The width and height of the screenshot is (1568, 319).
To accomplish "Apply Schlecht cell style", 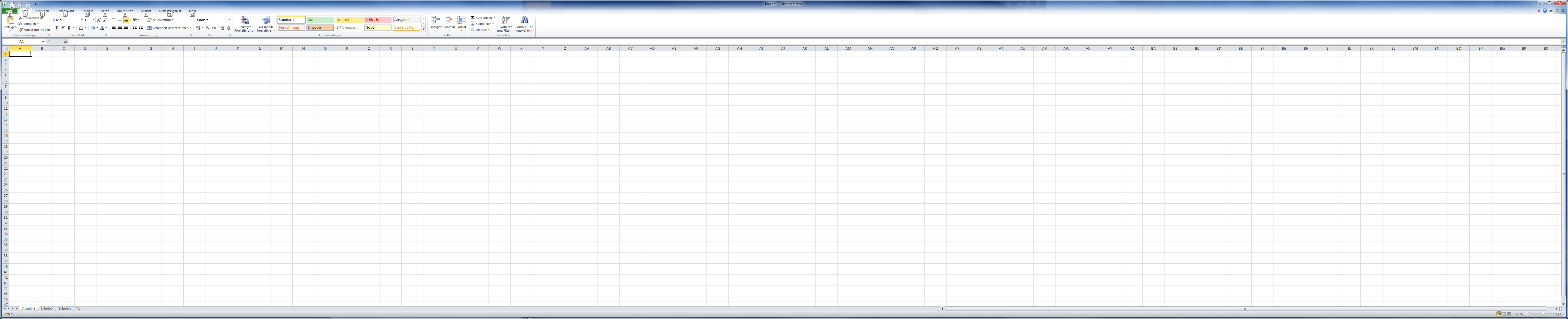I will 377,20.
